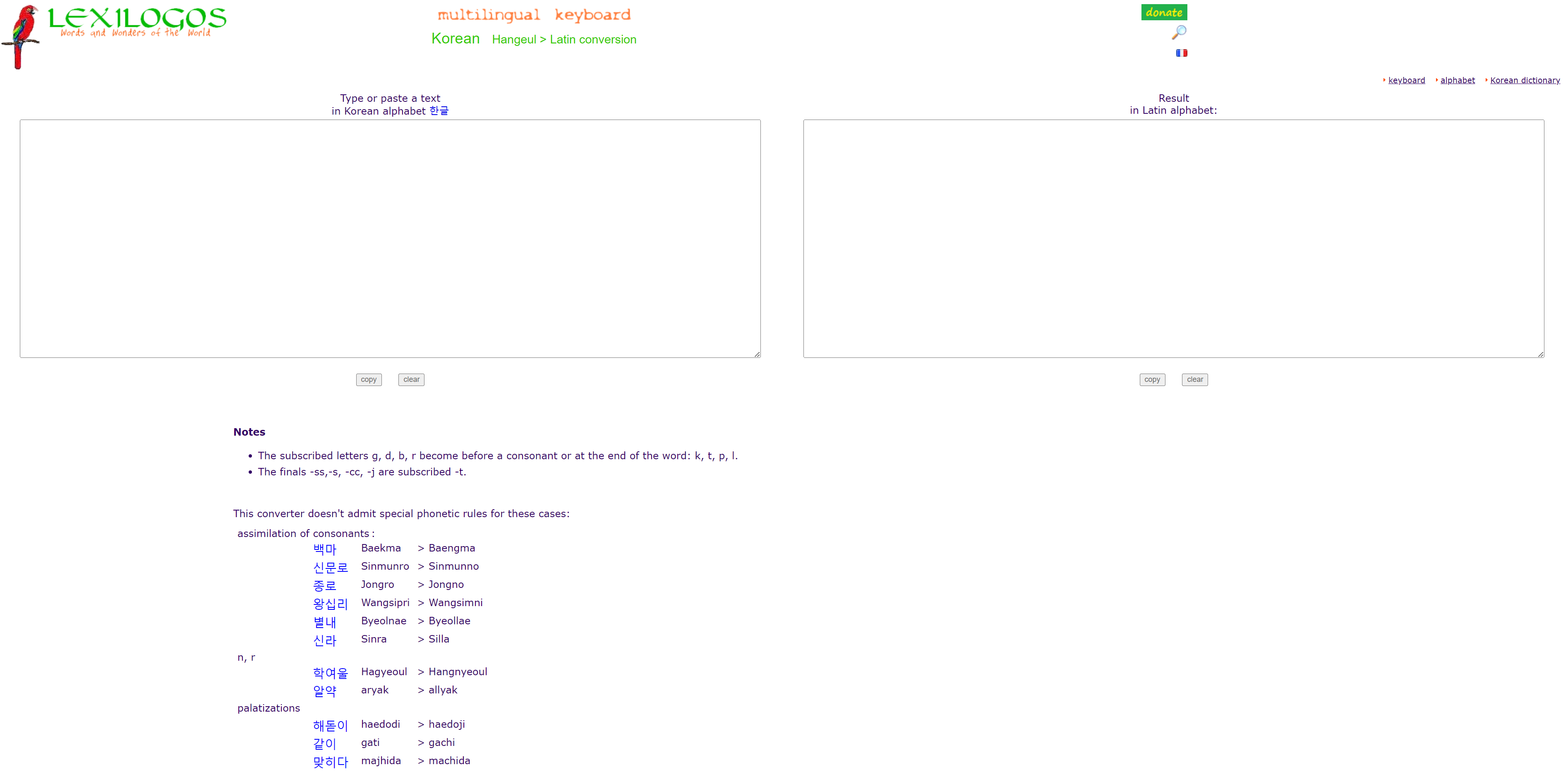Copy the Latin result text

pos(1152,379)
